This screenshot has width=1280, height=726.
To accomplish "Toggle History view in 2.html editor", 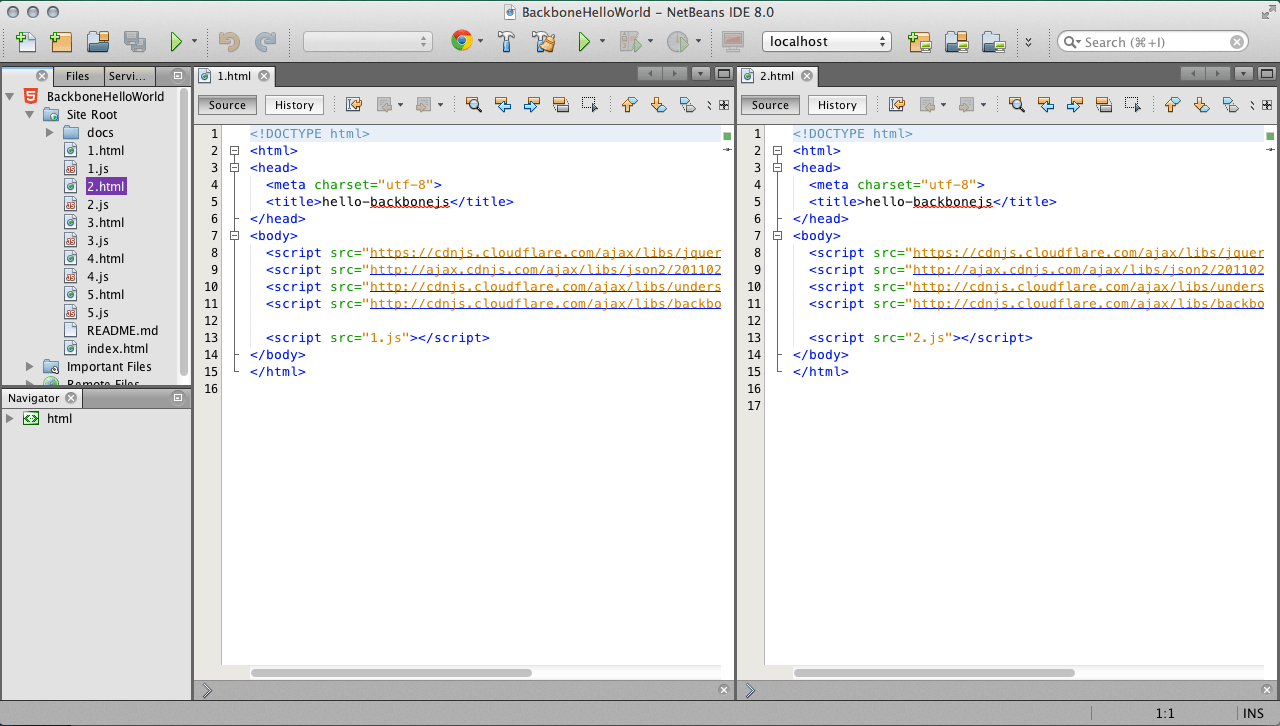I will coord(837,105).
